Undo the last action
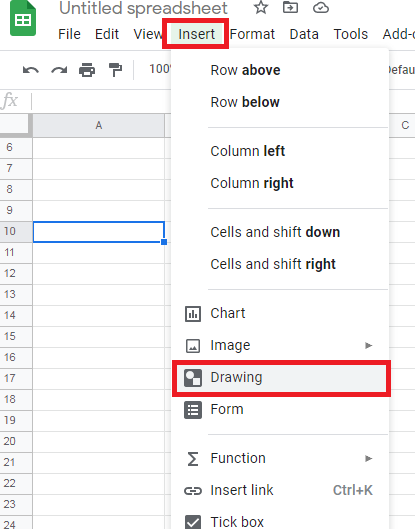The height and width of the screenshot is (529, 415). [x=31, y=70]
